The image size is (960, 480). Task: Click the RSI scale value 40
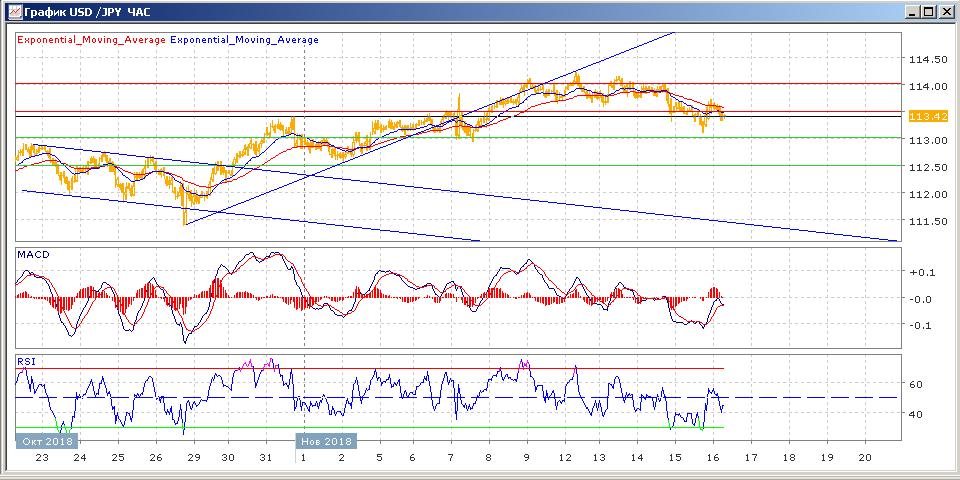[916, 414]
